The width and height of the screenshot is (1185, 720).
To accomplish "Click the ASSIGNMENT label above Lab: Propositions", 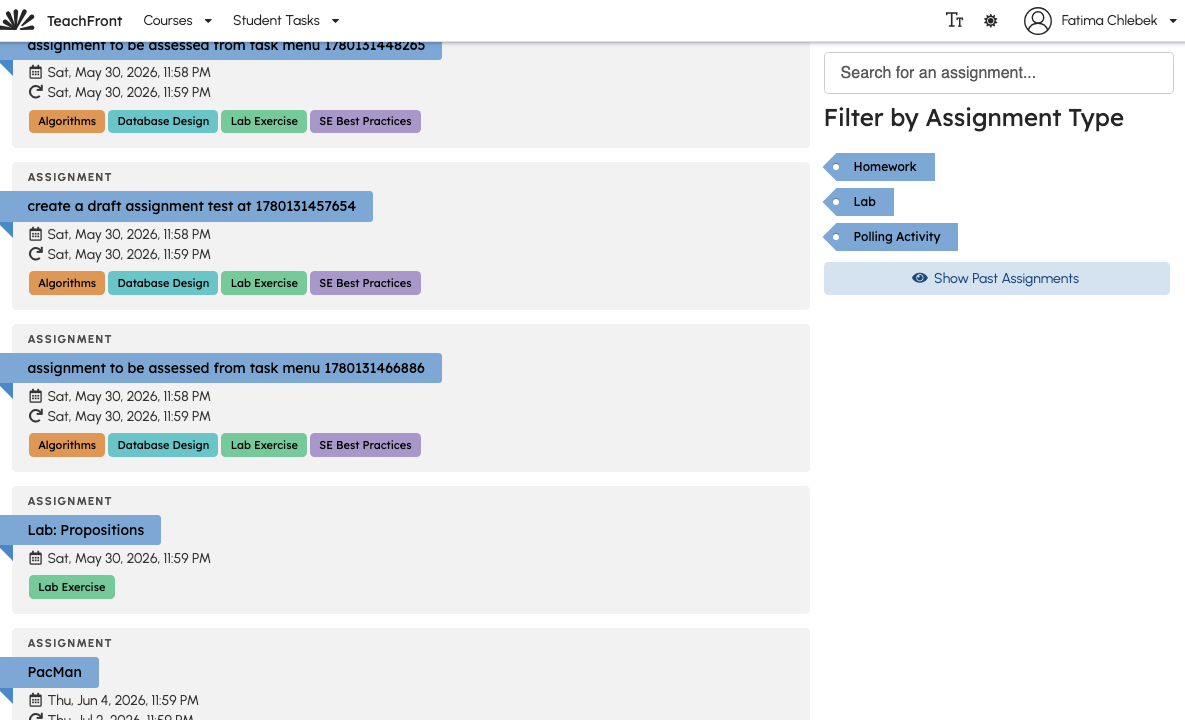I will click(x=70, y=501).
